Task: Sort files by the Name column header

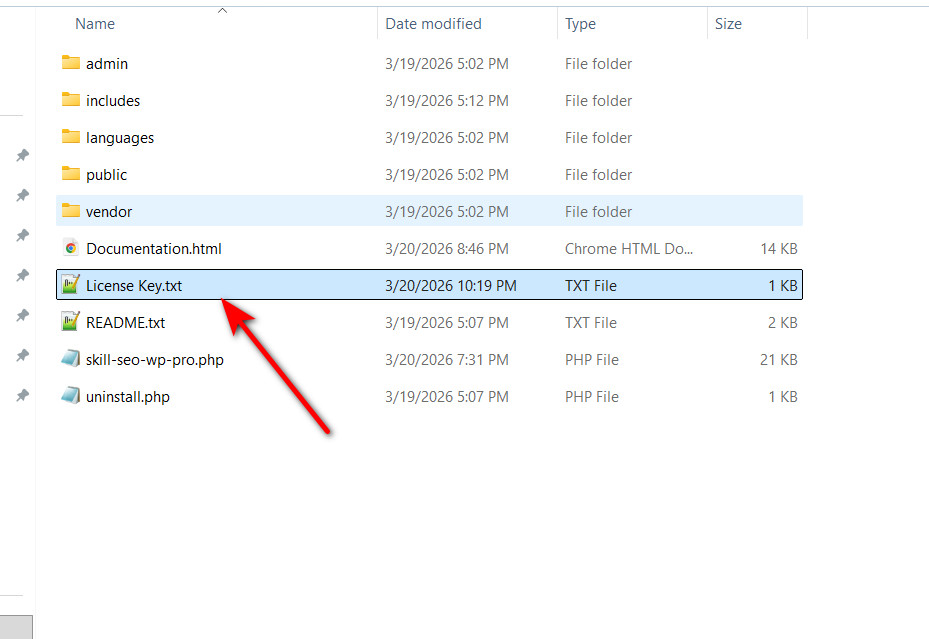Action: [95, 24]
